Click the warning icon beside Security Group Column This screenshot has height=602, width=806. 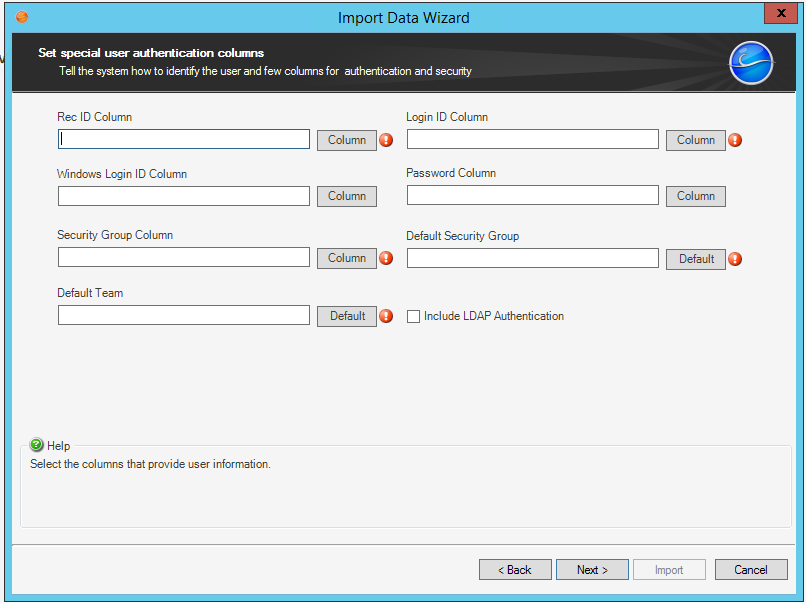pos(386,258)
